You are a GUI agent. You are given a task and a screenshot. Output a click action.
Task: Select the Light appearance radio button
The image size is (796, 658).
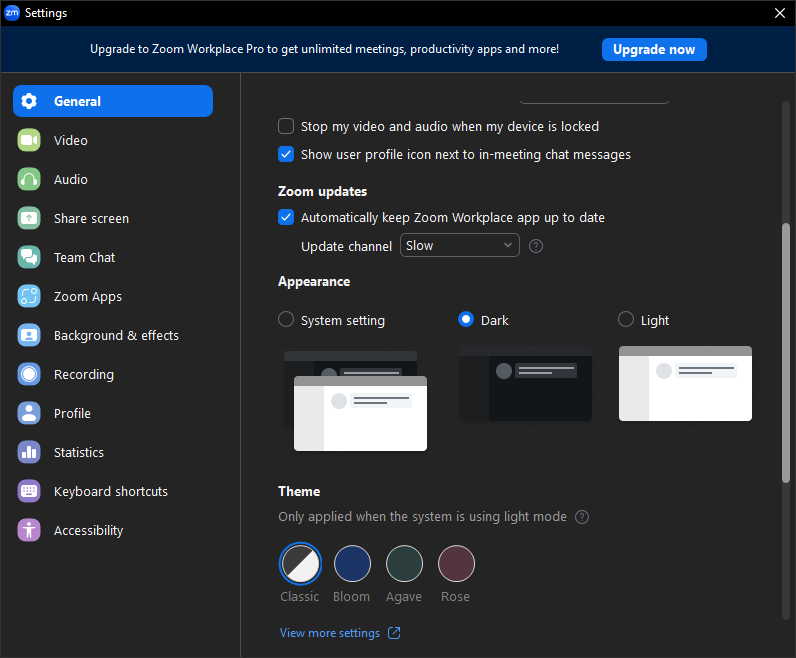tap(625, 319)
